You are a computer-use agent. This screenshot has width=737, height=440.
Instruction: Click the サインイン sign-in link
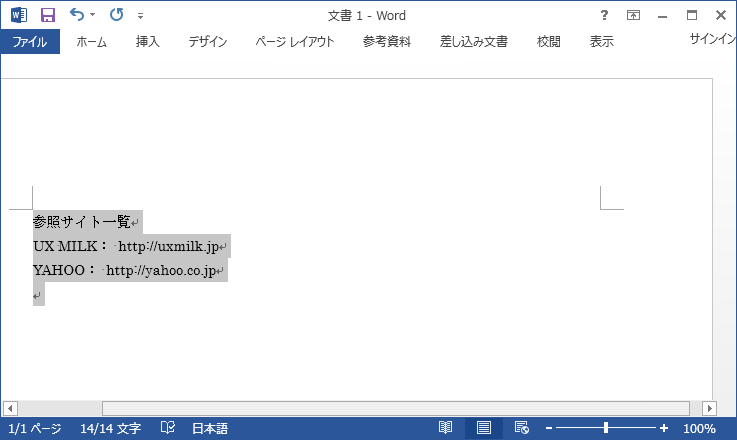[712, 39]
